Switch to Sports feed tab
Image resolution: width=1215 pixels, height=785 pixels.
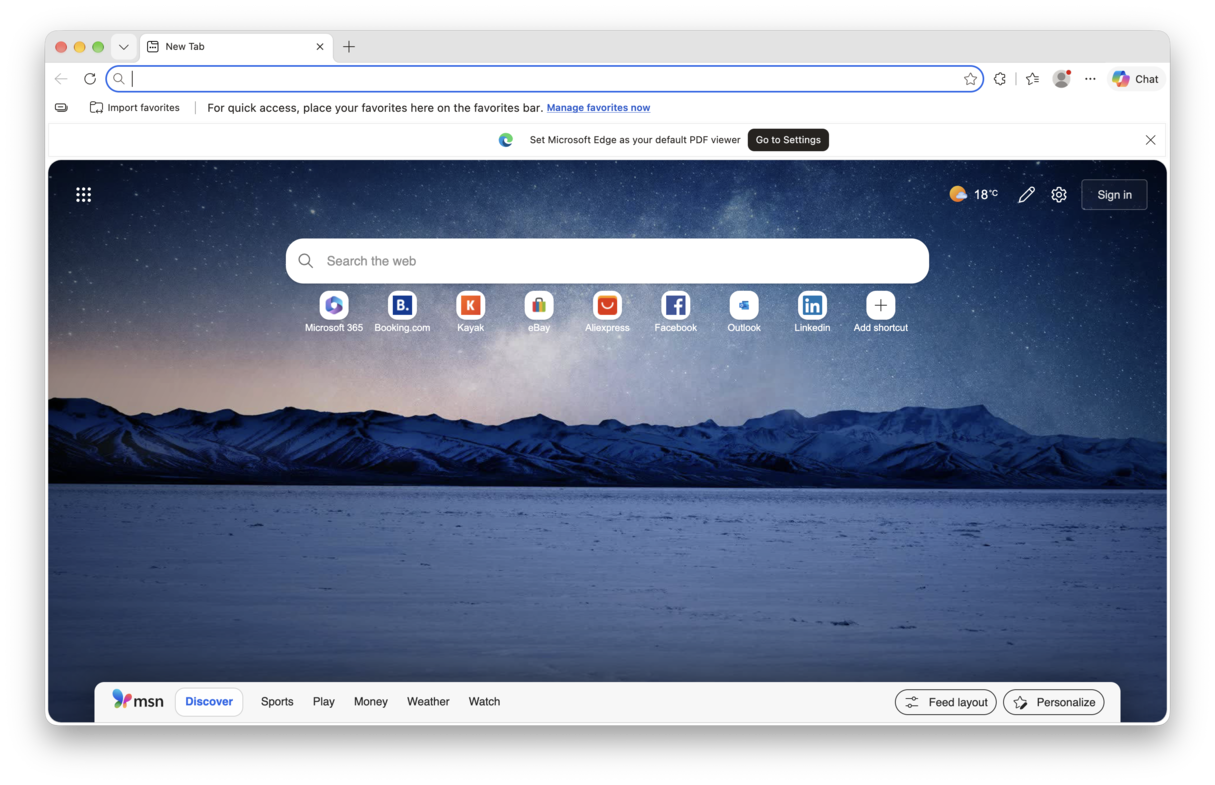tap(277, 702)
